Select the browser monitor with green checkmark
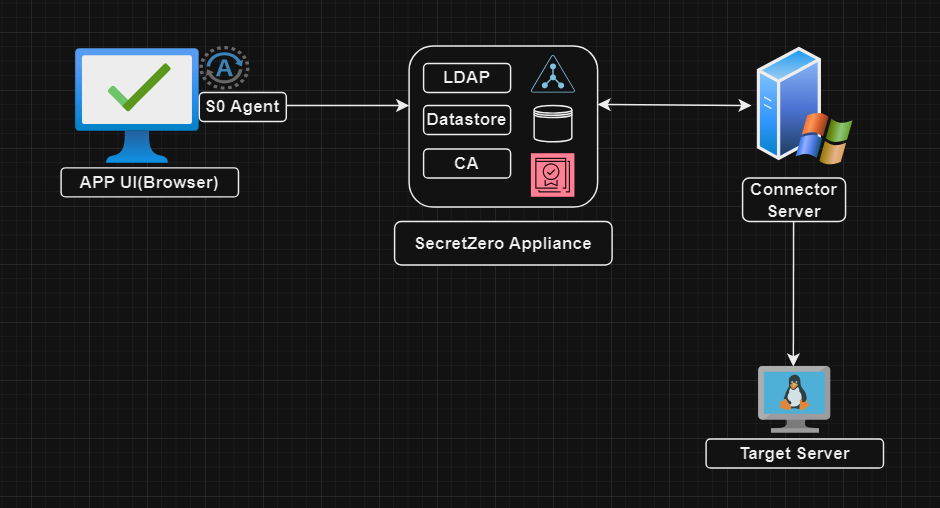The height and width of the screenshot is (508, 940). click(137, 105)
